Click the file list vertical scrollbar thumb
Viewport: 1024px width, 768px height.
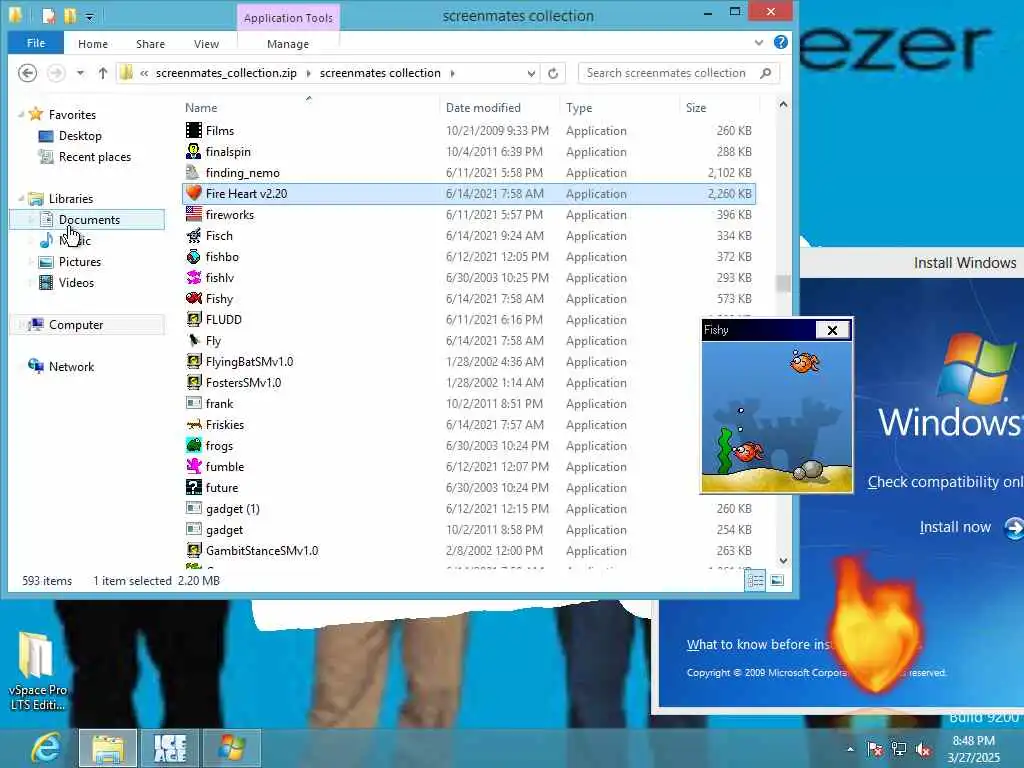click(783, 283)
